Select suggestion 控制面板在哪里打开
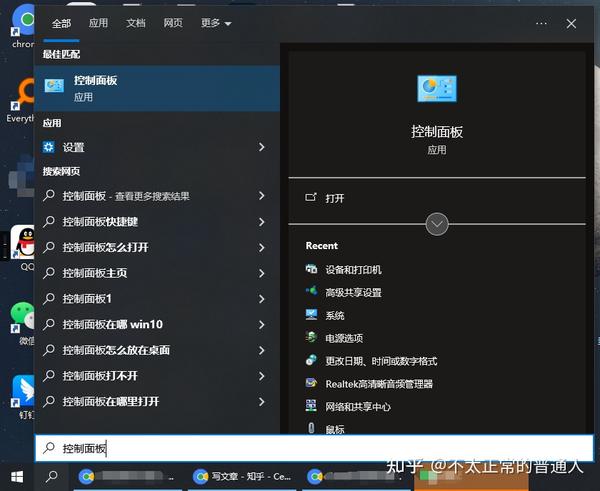The width and height of the screenshot is (600, 491). pyautogui.click(x=111, y=401)
